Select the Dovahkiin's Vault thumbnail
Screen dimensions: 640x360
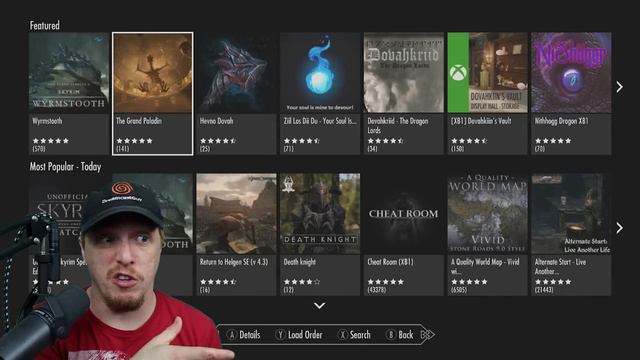[487, 73]
